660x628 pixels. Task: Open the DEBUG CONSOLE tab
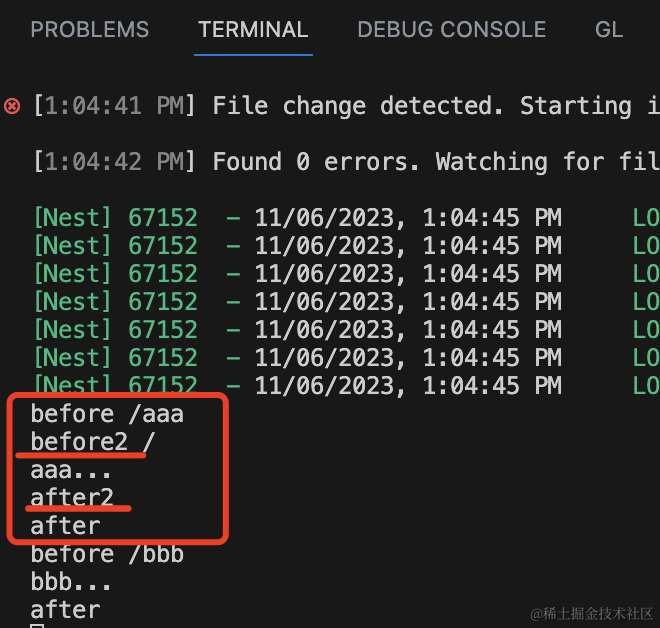click(451, 30)
